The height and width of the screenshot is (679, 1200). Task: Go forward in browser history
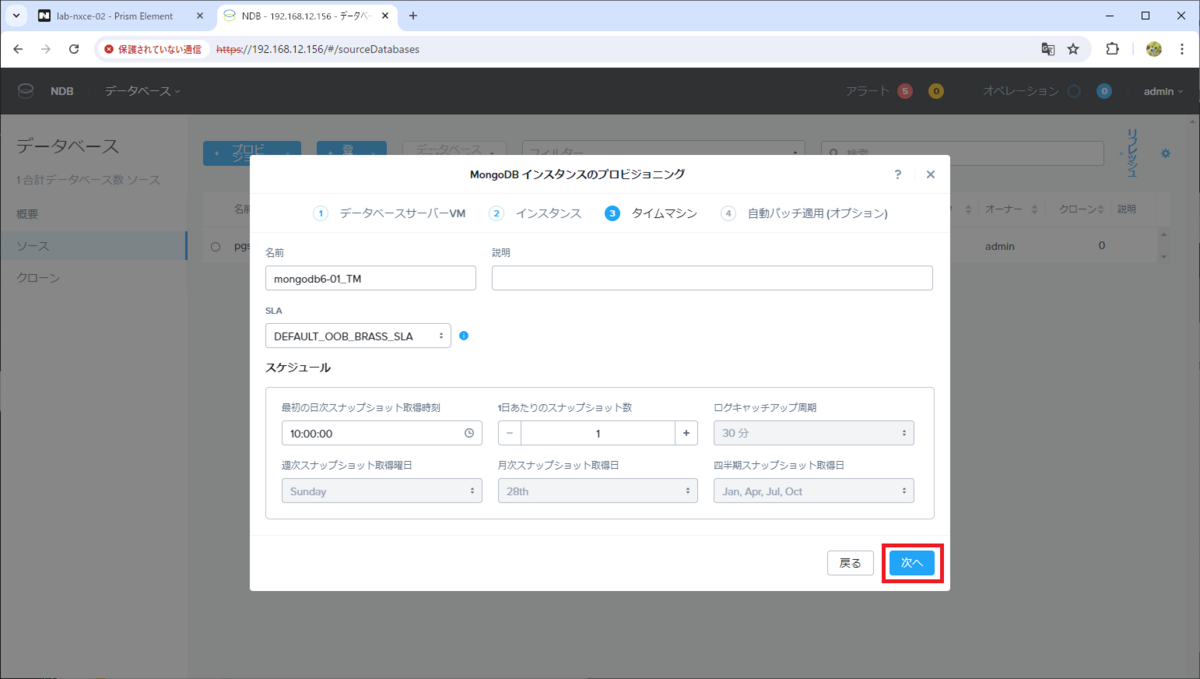(46, 48)
